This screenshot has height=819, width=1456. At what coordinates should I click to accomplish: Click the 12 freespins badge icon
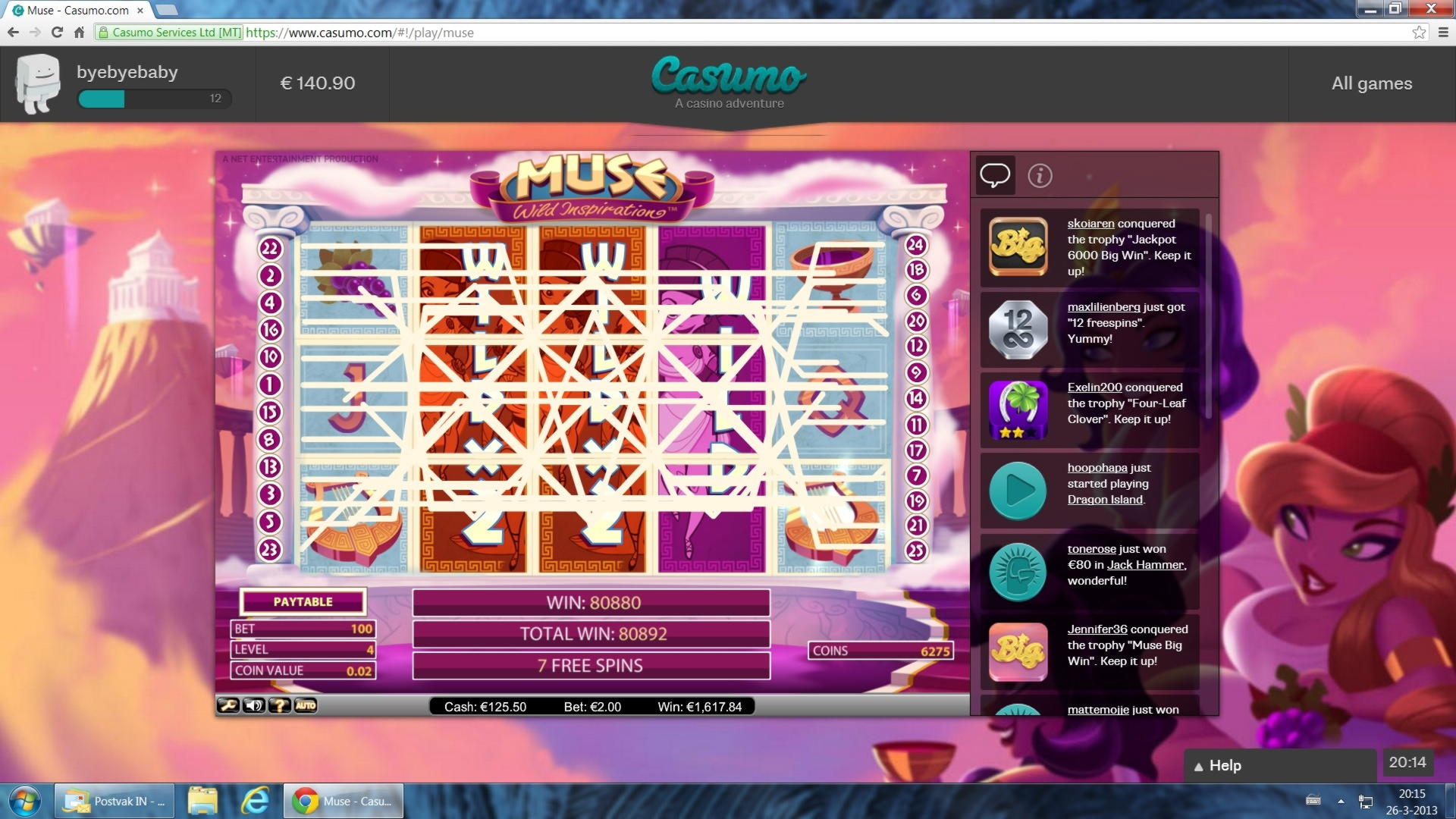click(x=1018, y=330)
